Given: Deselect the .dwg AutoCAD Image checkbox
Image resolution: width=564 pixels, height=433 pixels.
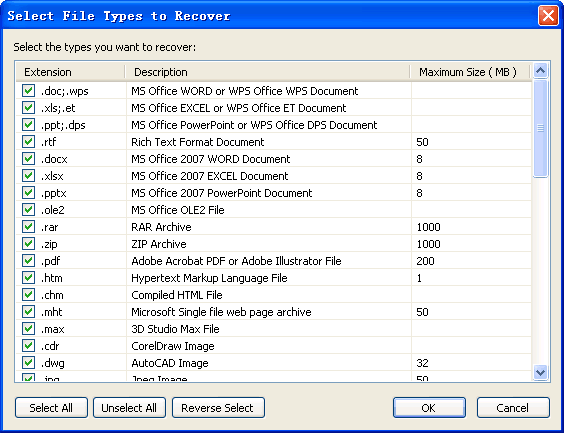Looking at the screenshot, I should click(x=28, y=363).
